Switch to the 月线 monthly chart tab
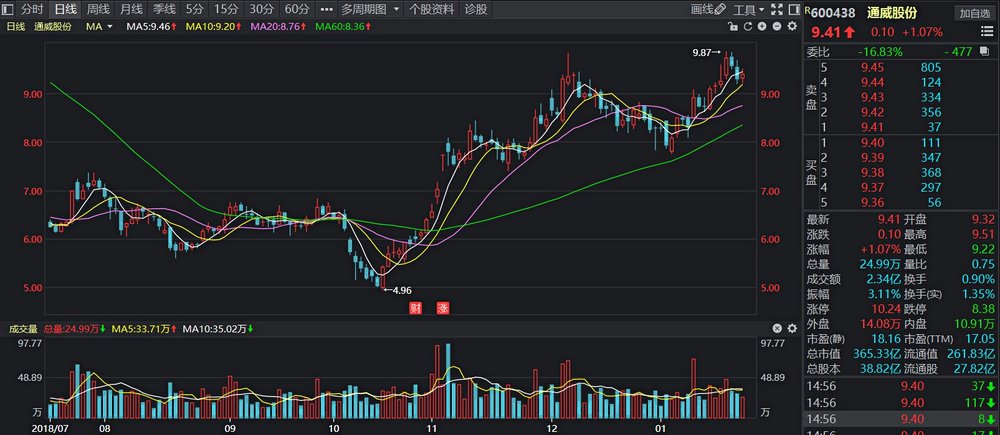 tap(131, 9)
